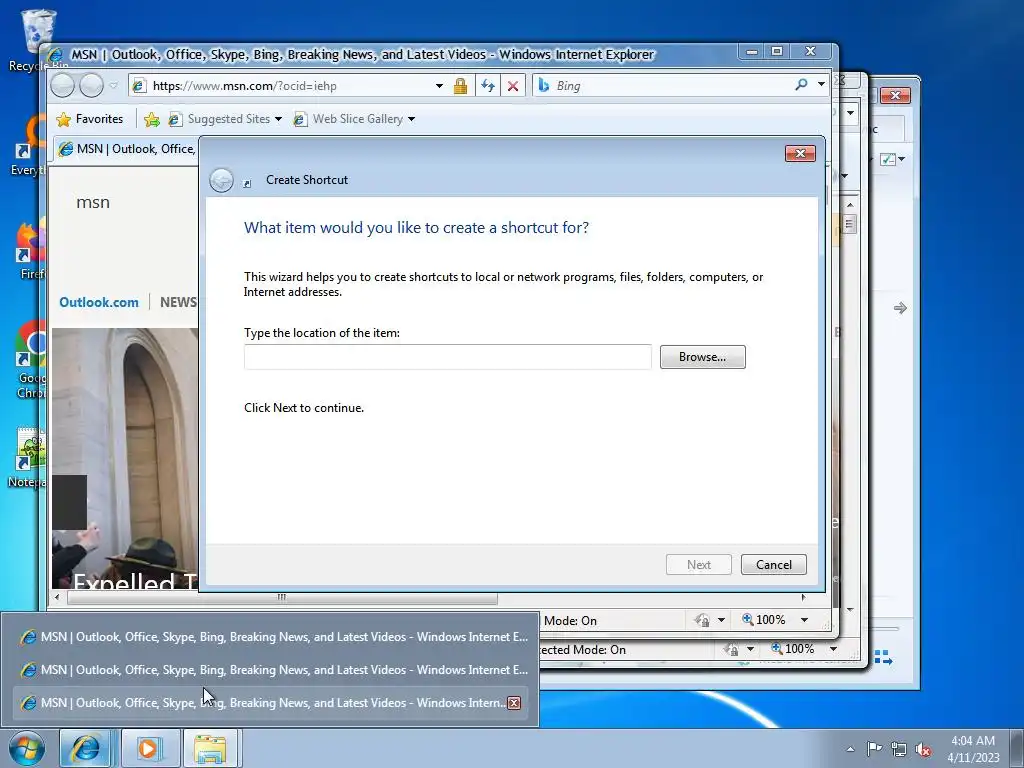Click the Refresh page icon

(x=487, y=86)
